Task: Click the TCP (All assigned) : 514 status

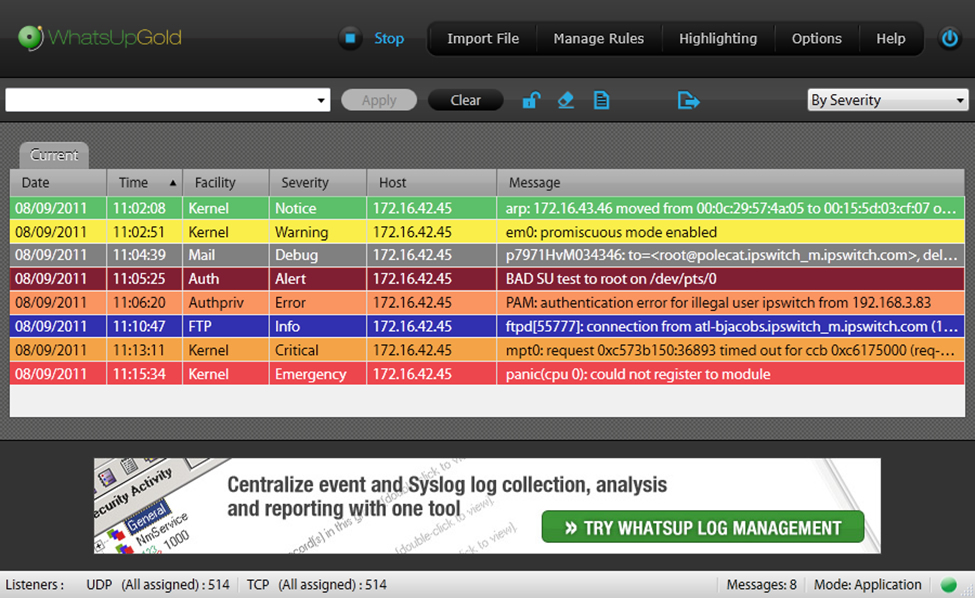Action: tap(317, 584)
